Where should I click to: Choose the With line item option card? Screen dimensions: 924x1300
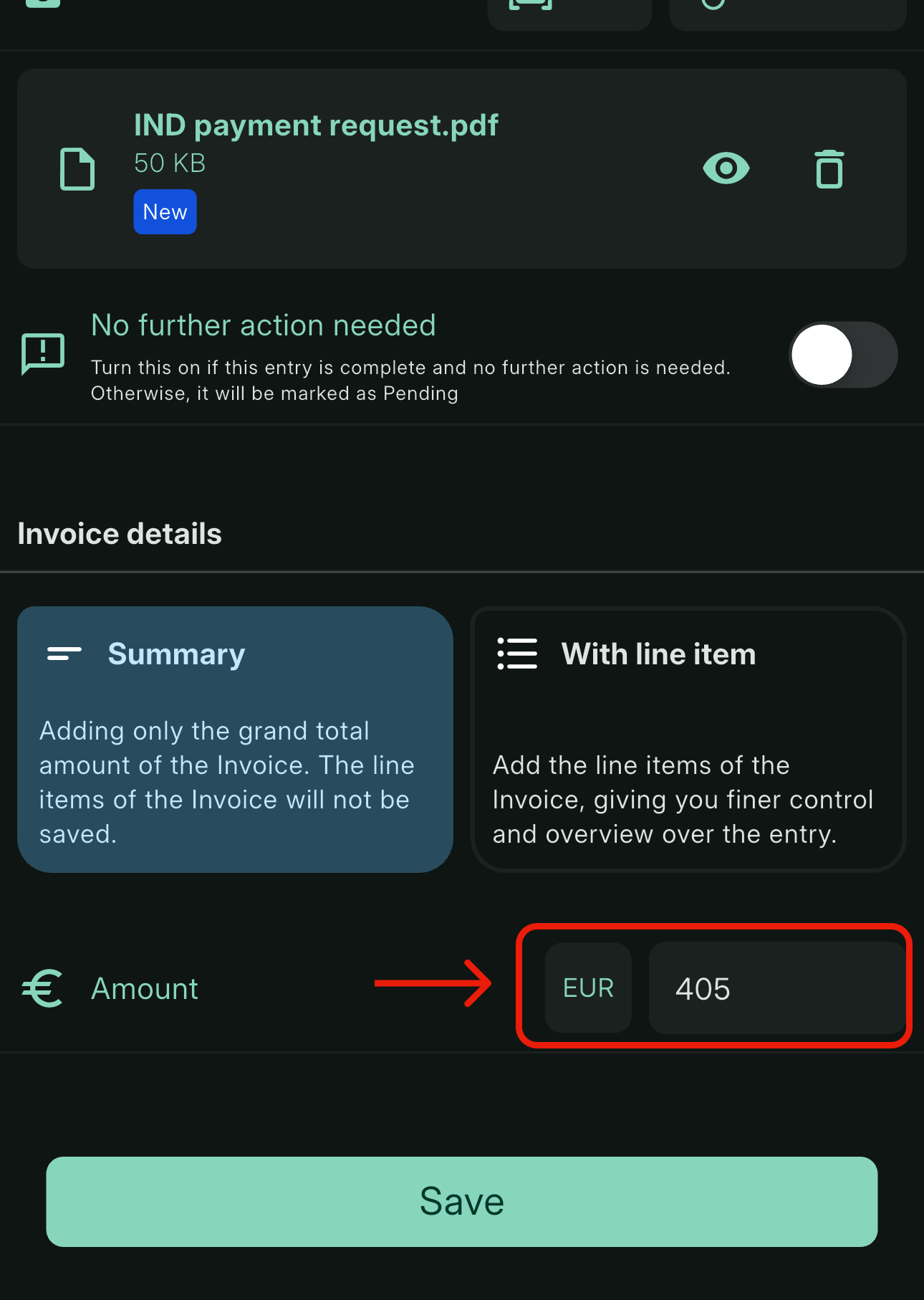pyautogui.click(x=688, y=740)
